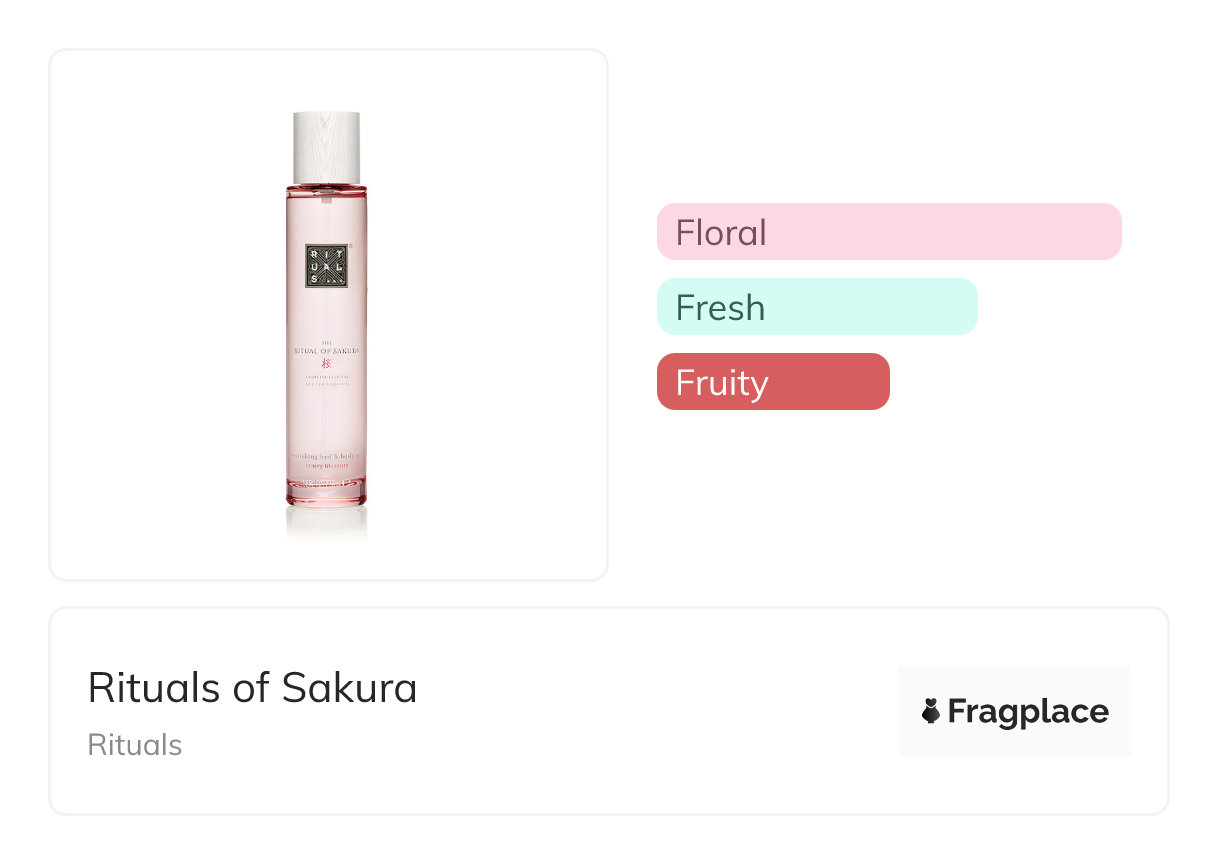Open the Rituals of Sakura product title
The image size is (1218, 864).
click(x=252, y=688)
